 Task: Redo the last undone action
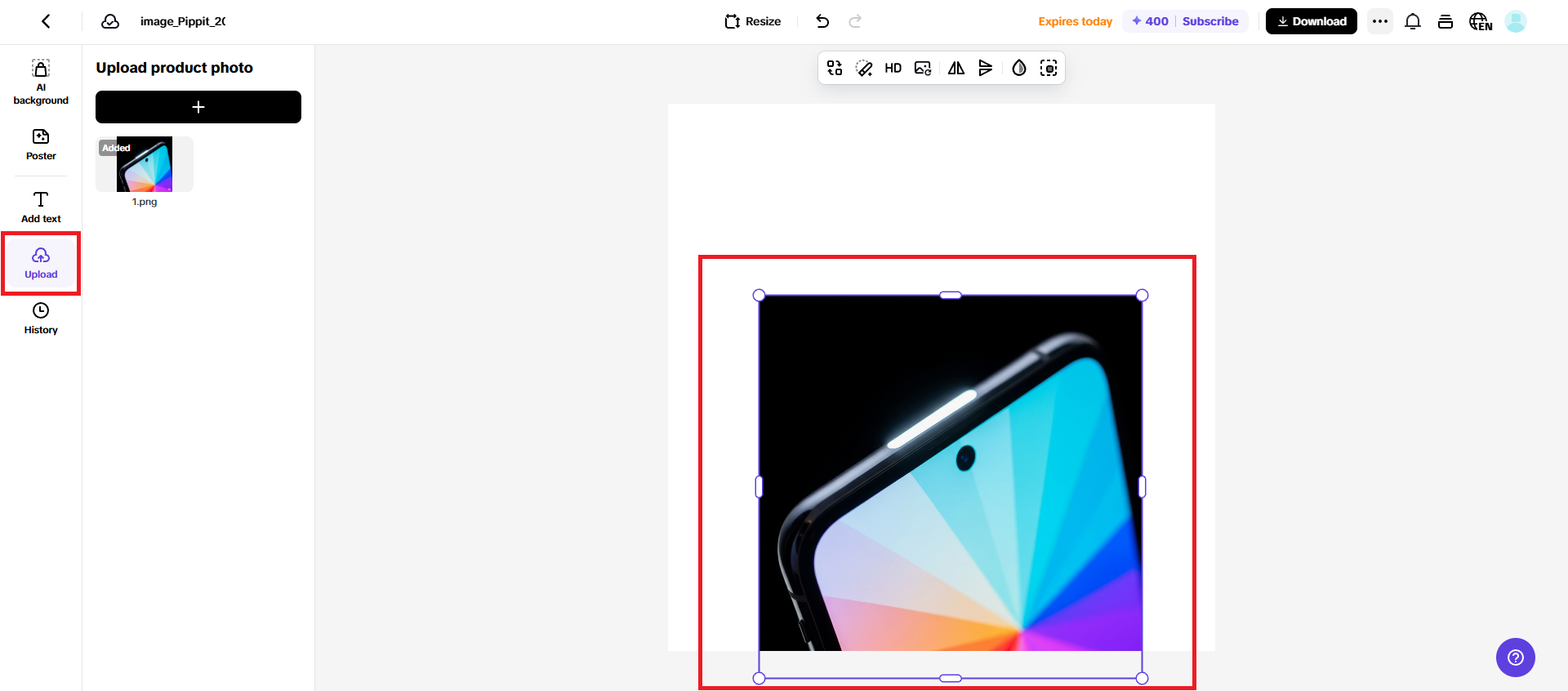pyautogui.click(x=855, y=21)
